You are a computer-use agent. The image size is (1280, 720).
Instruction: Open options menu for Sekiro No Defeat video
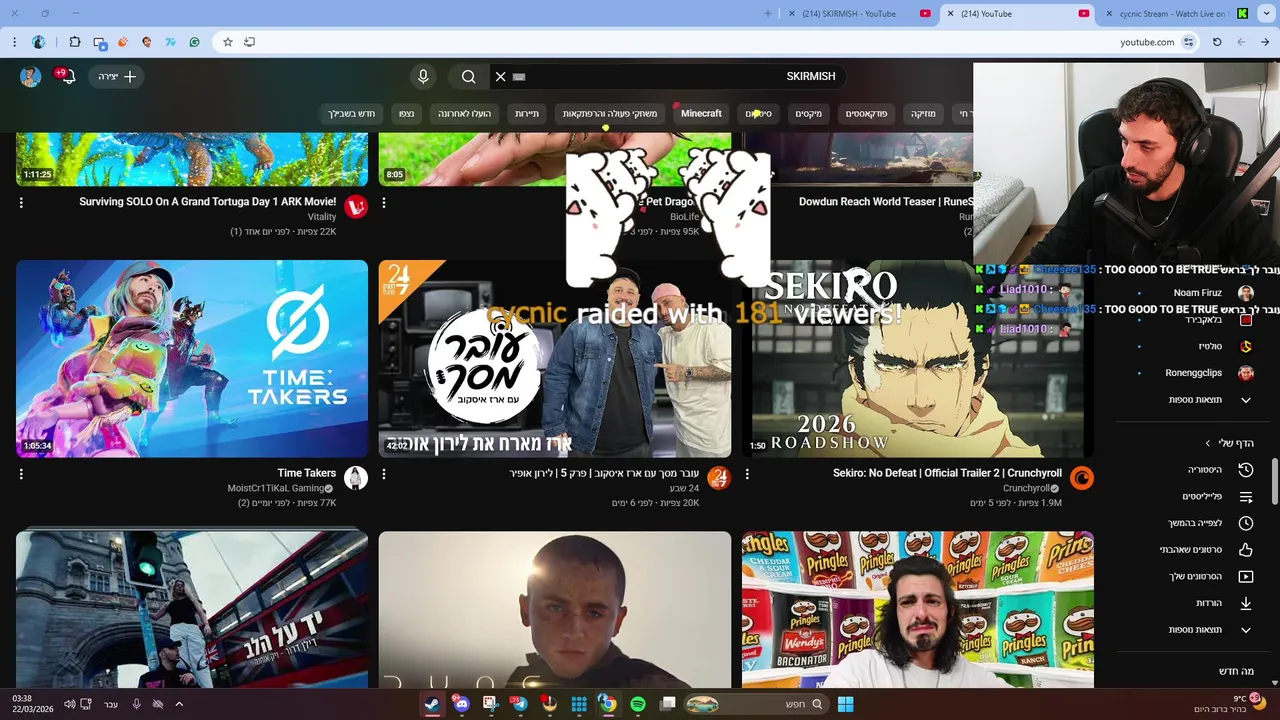pos(747,474)
